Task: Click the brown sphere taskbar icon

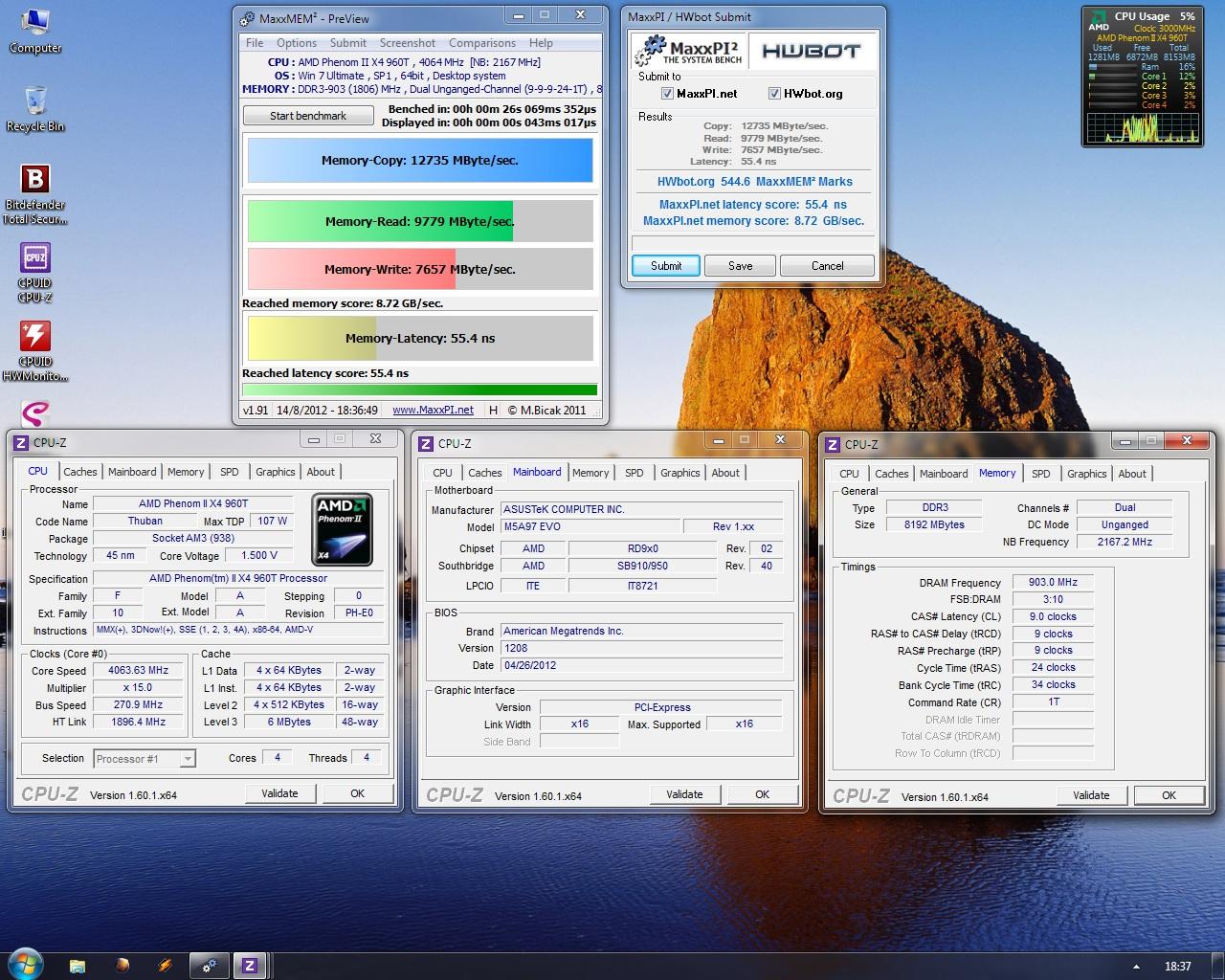Action: click(x=122, y=966)
